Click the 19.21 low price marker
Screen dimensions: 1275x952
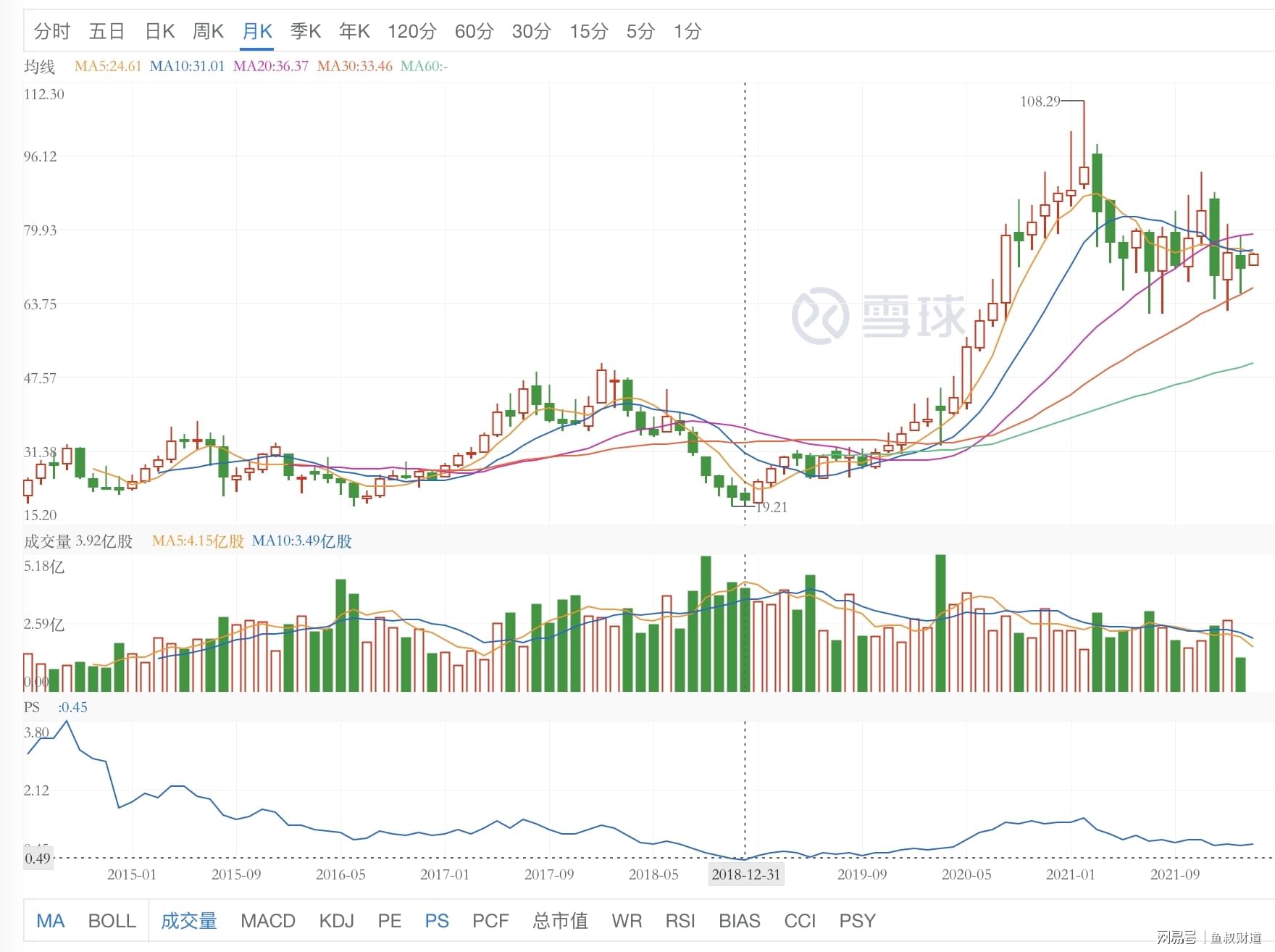point(772,507)
